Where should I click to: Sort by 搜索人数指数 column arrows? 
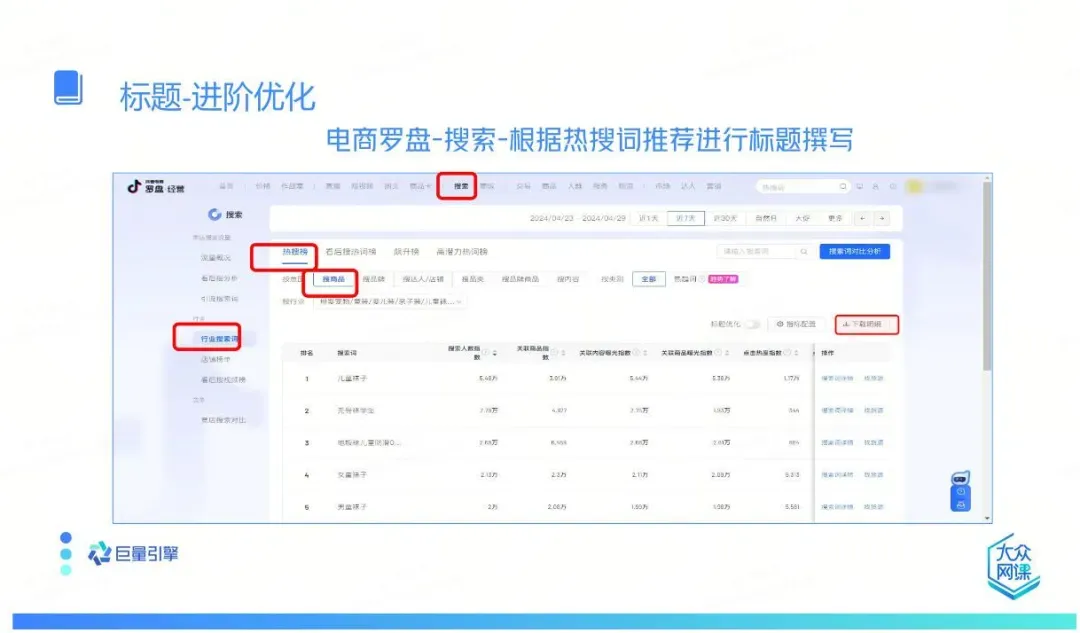495,353
